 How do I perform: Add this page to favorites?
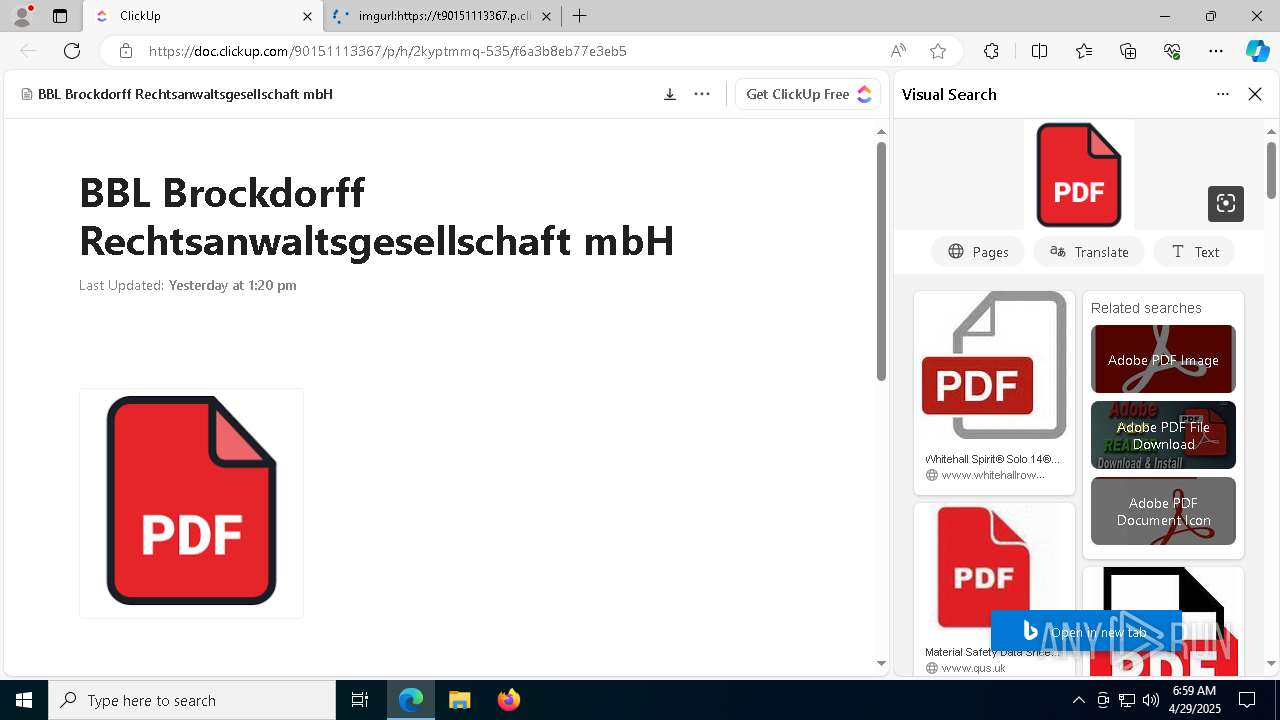(x=938, y=51)
